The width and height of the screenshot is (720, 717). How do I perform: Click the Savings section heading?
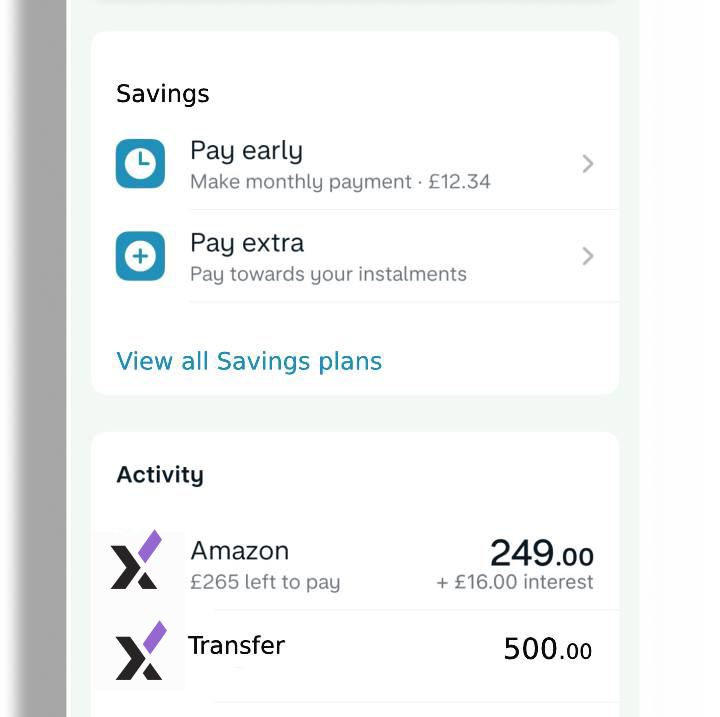pos(163,94)
